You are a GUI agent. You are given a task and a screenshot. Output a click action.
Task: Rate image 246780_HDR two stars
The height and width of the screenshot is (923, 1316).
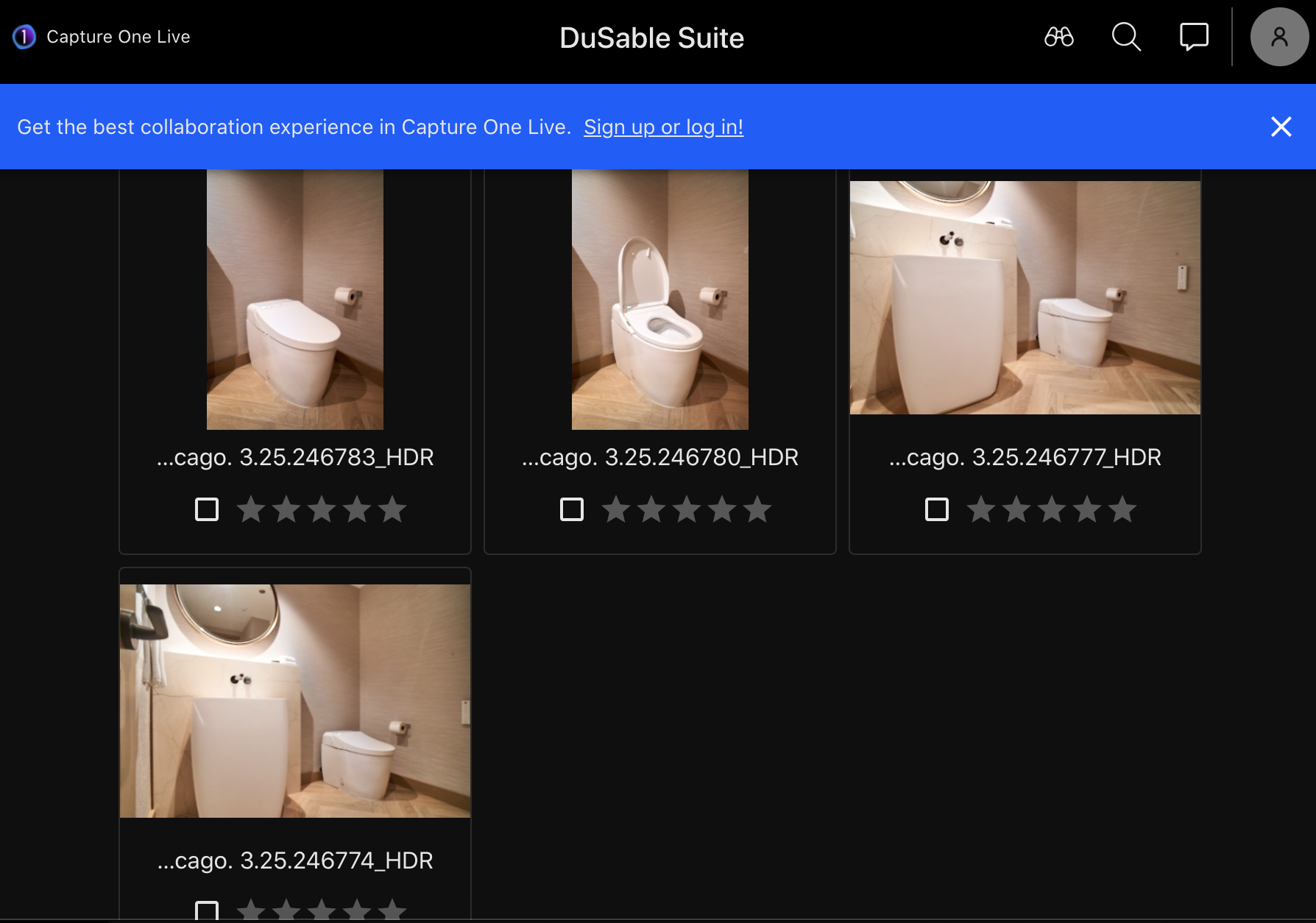coord(651,509)
